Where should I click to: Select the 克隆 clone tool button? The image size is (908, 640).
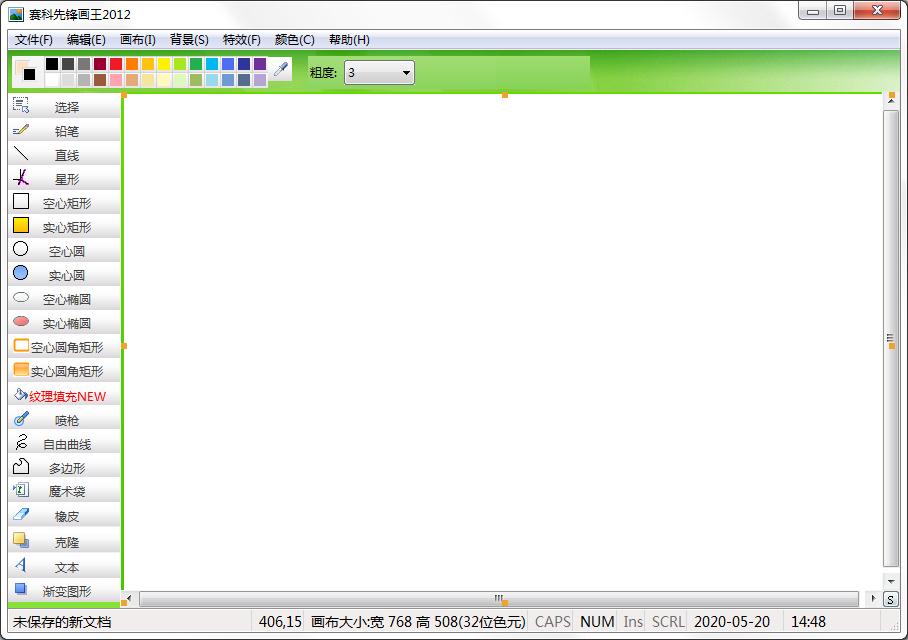point(64,542)
